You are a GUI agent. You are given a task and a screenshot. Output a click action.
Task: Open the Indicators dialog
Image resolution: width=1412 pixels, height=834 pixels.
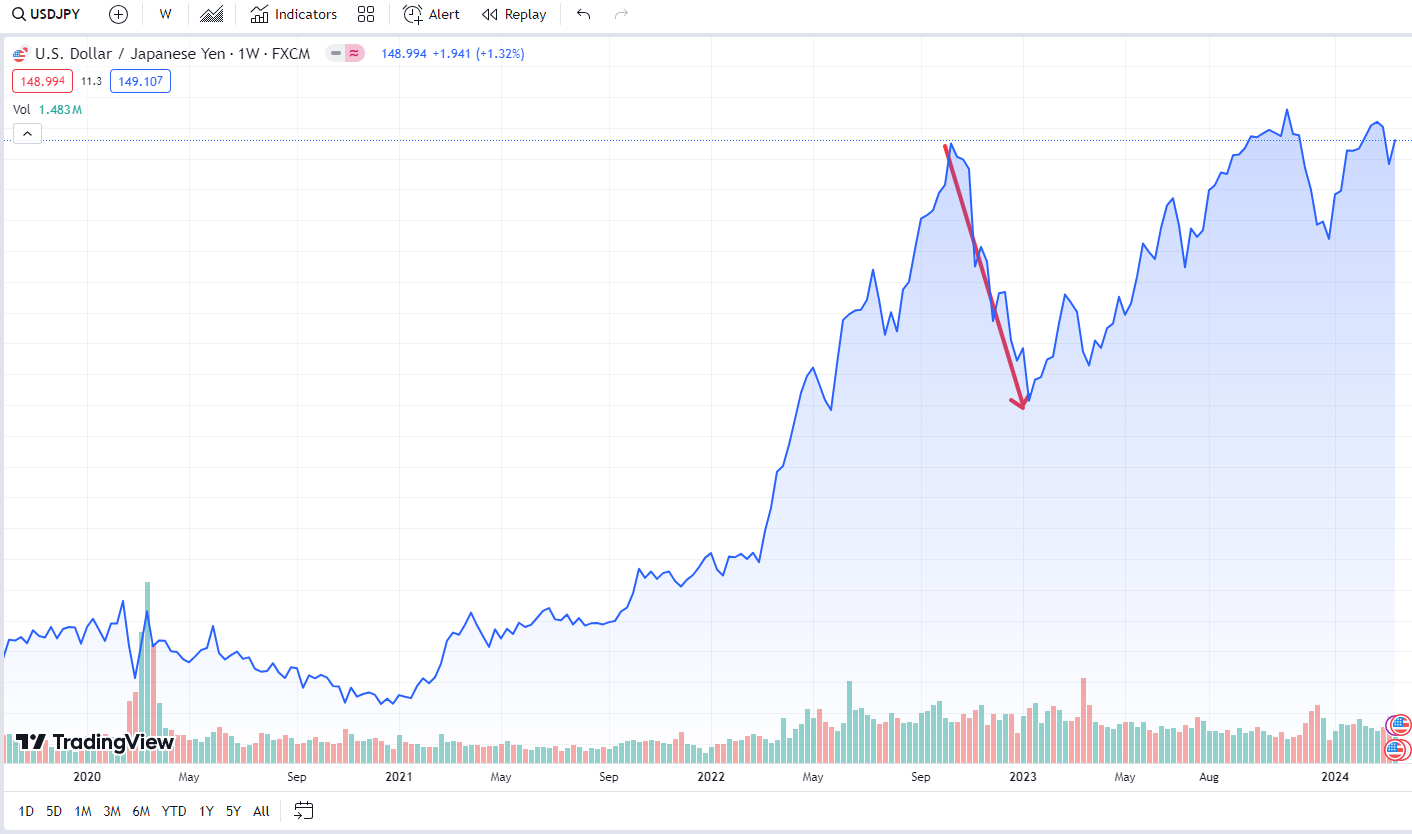(x=293, y=14)
